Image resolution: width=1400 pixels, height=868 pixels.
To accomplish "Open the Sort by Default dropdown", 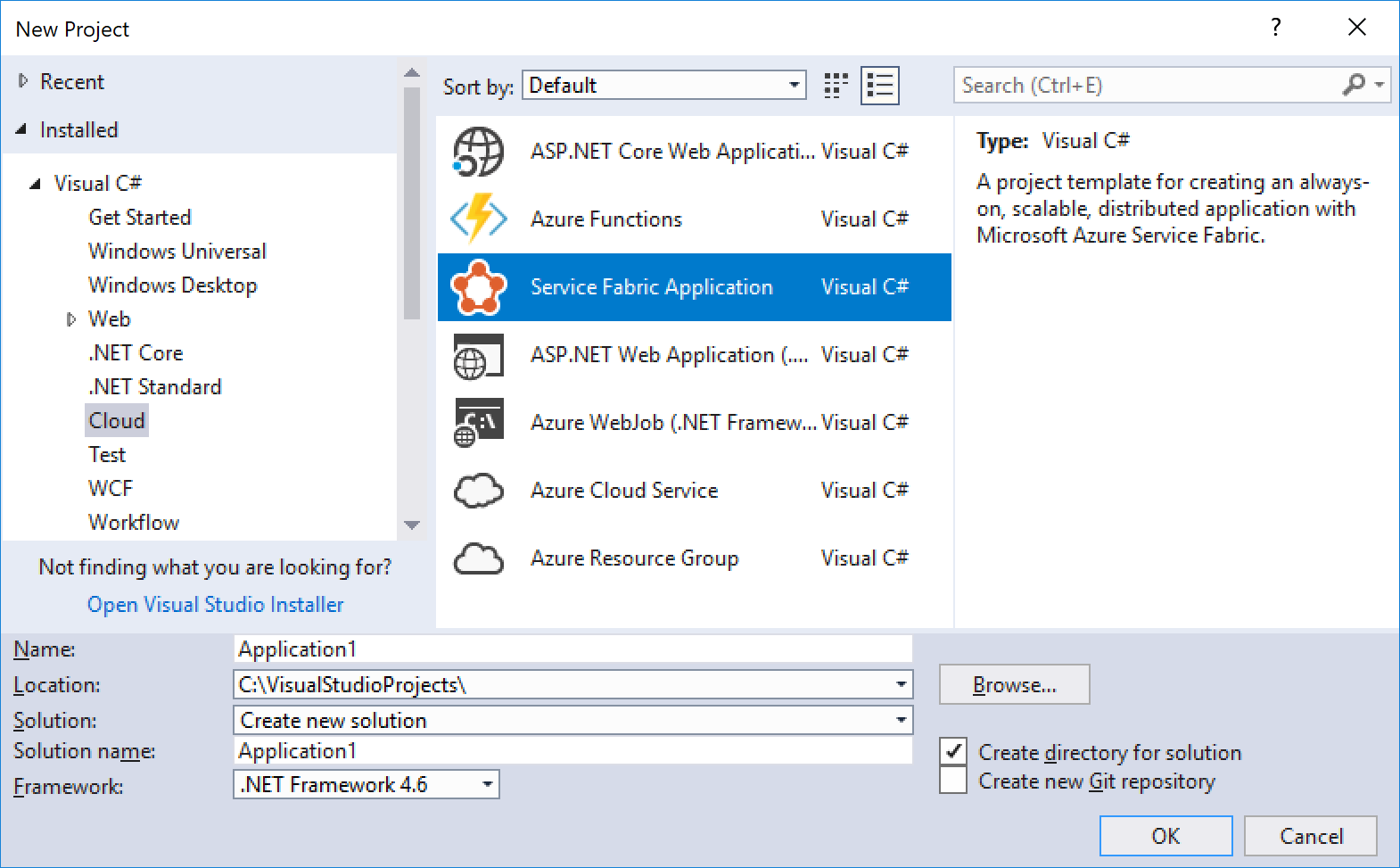I will point(664,86).
